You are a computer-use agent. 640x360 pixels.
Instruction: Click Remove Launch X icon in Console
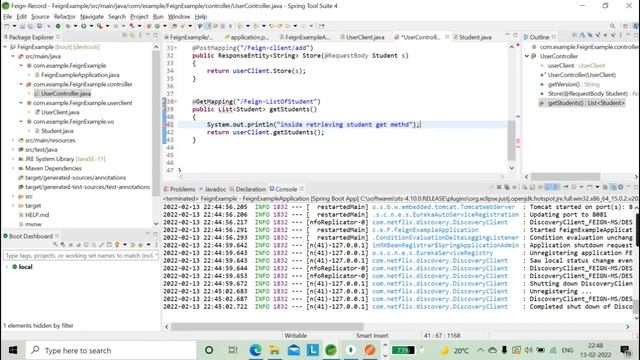(x=499, y=187)
